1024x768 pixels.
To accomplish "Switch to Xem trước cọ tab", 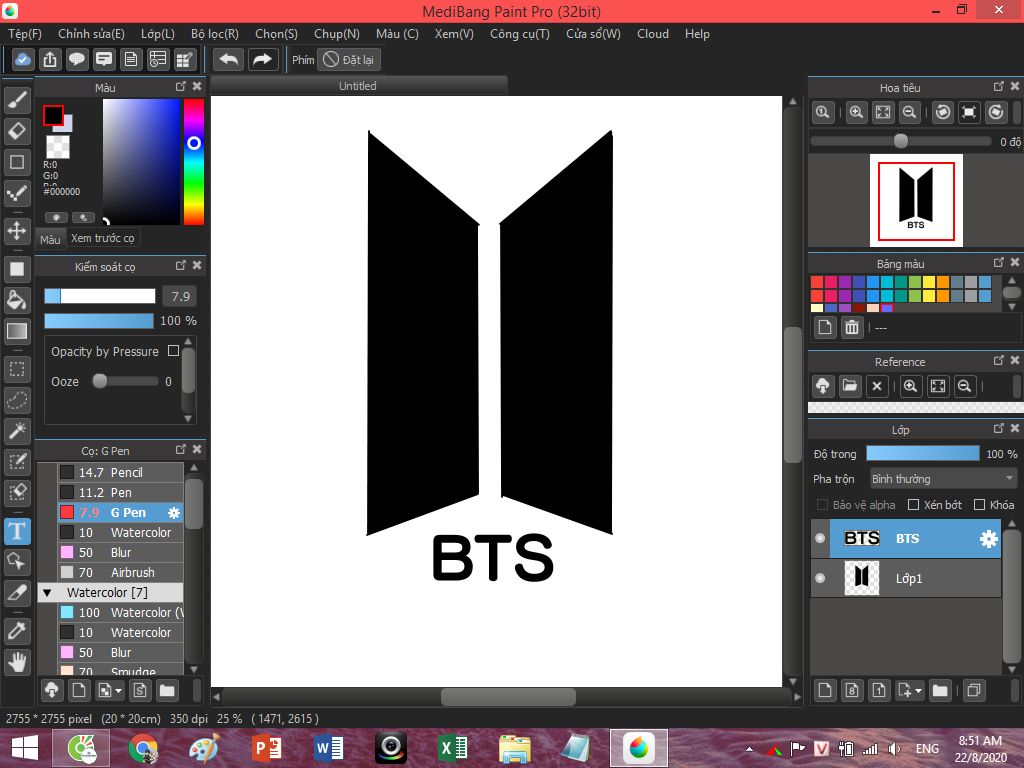I will [103, 238].
